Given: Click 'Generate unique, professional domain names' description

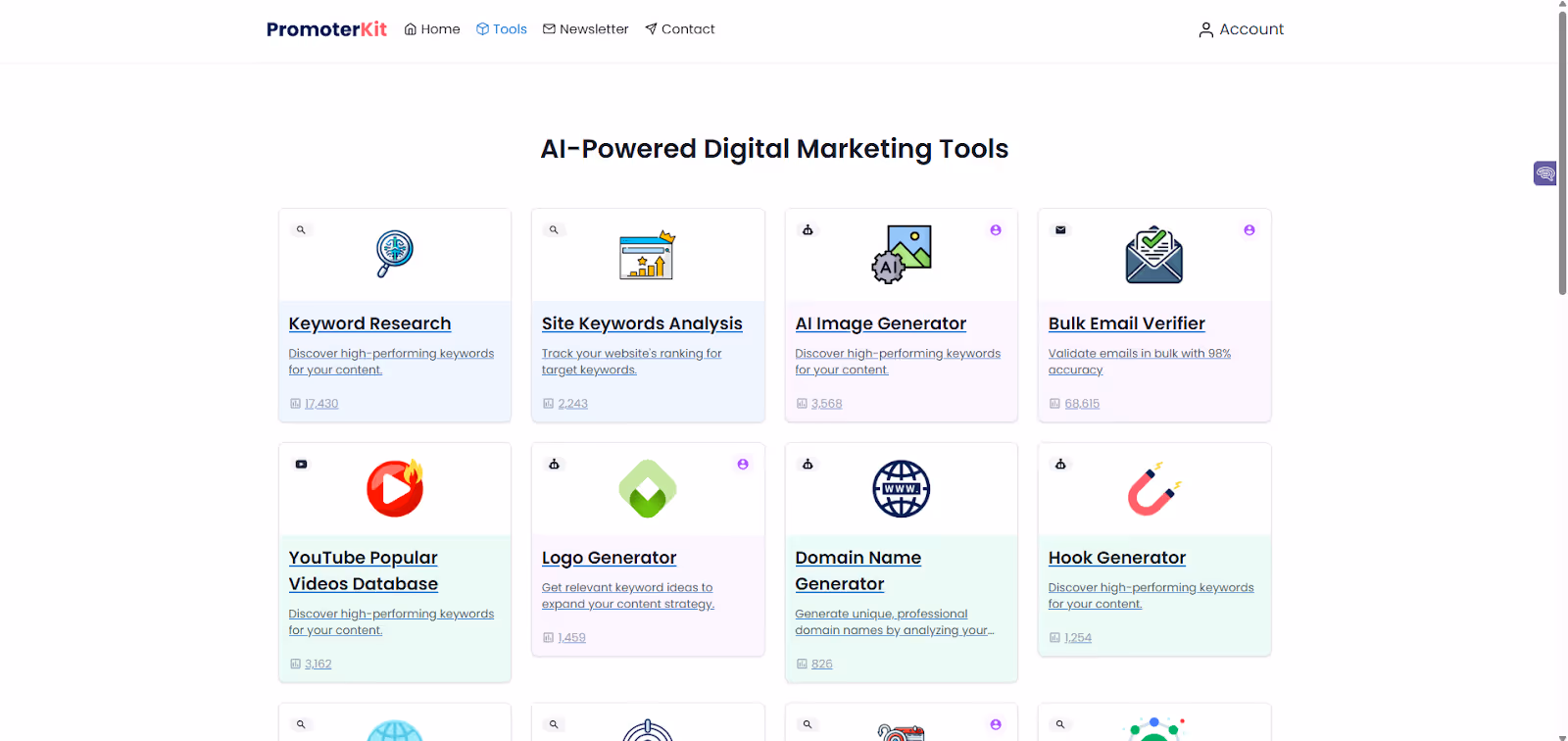Looking at the screenshot, I should [895, 622].
